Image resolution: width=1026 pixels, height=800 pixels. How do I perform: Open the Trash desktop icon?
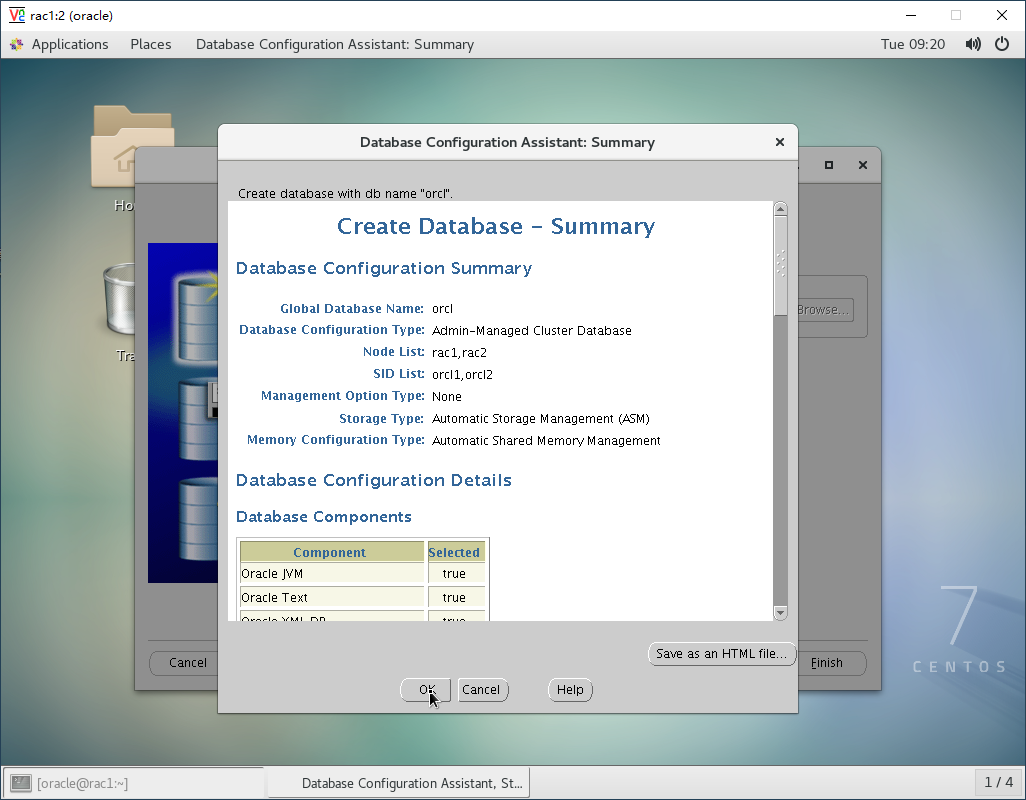click(x=118, y=300)
